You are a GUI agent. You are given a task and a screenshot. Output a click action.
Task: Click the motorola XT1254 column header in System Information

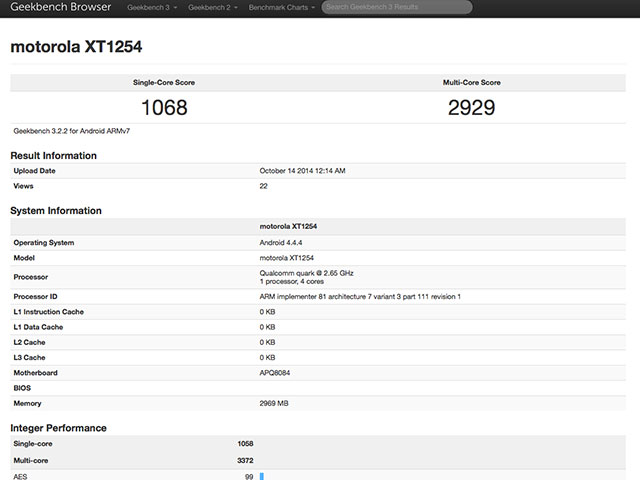pos(288,226)
